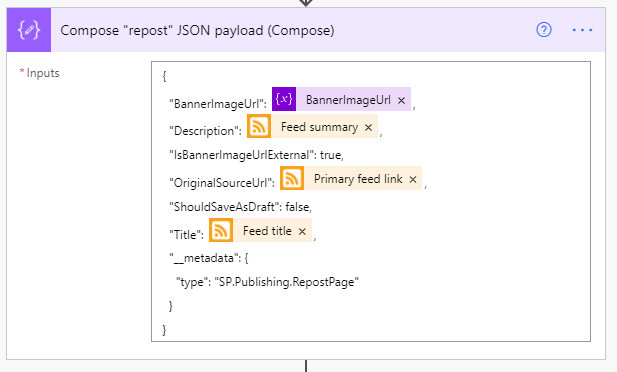Click the "ShouldSaveAsDraft": false line
Image resolution: width=617 pixels, height=372 pixels.
tap(240, 207)
